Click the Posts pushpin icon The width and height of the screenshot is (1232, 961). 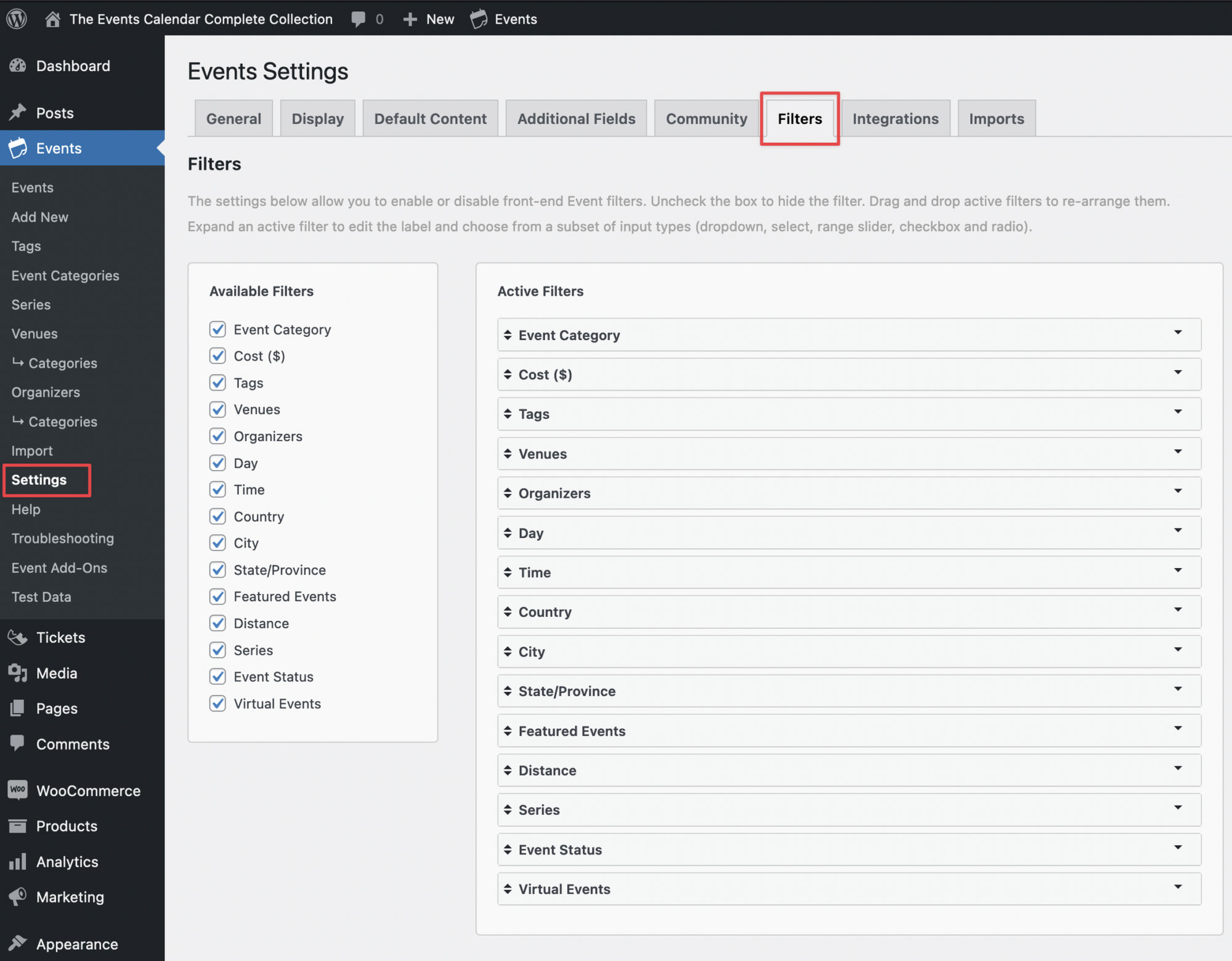click(x=18, y=112)
